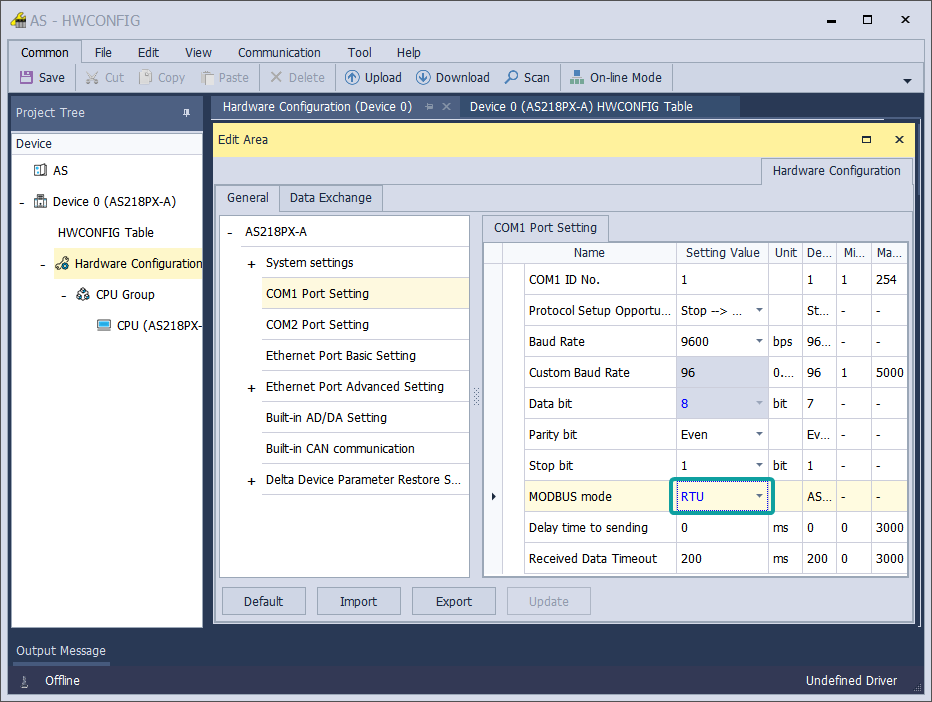The height and width of the screenshot is (702, 932).
Task: Open the Baud Rate dropdown
Action: [759, 342]
